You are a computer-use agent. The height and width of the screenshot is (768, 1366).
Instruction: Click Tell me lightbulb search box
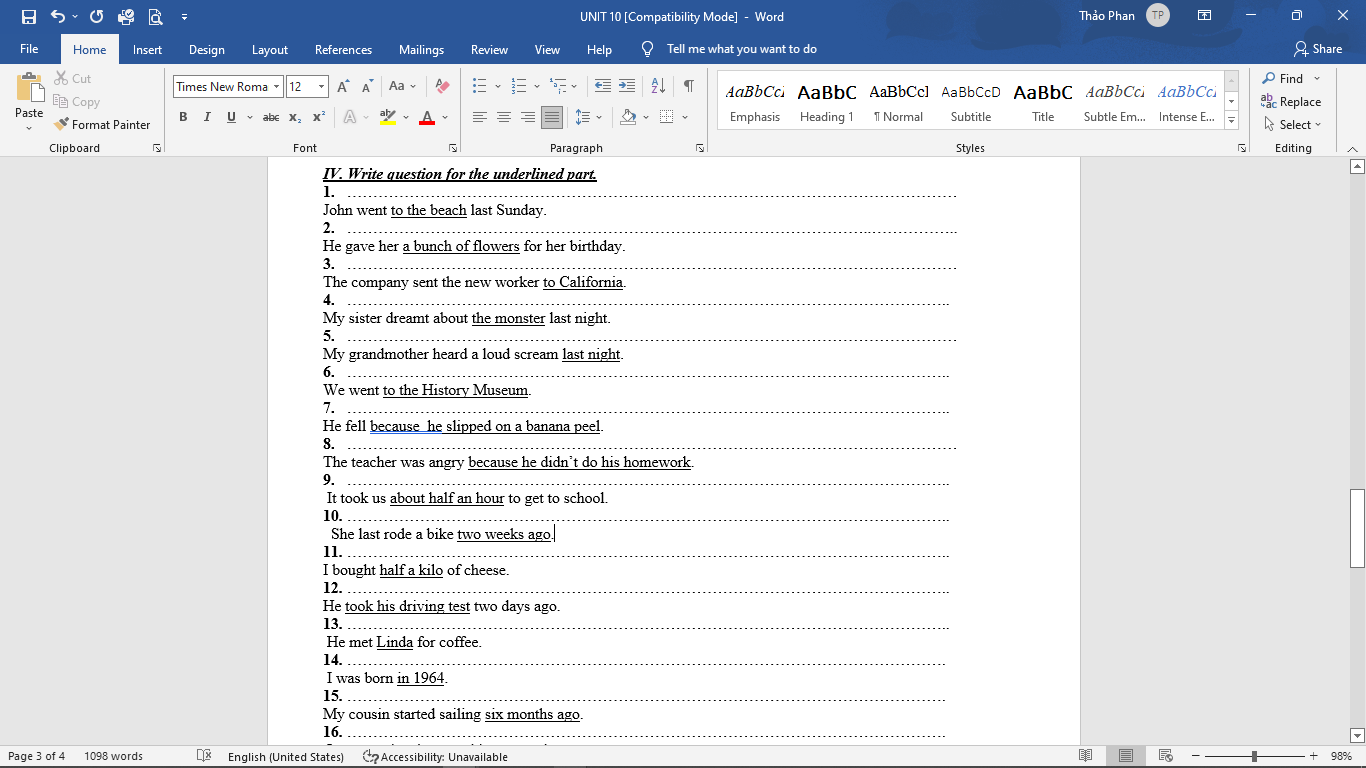[729, 49]
